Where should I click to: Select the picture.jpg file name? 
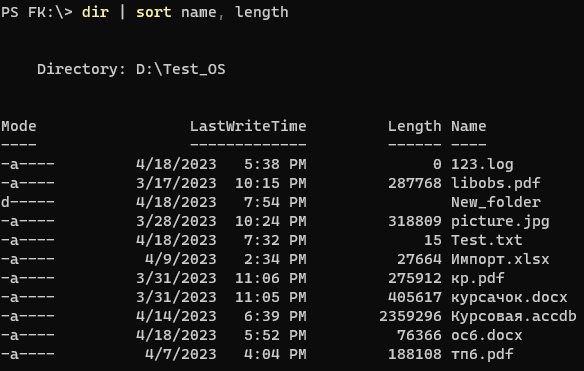(x=500, y=221)
